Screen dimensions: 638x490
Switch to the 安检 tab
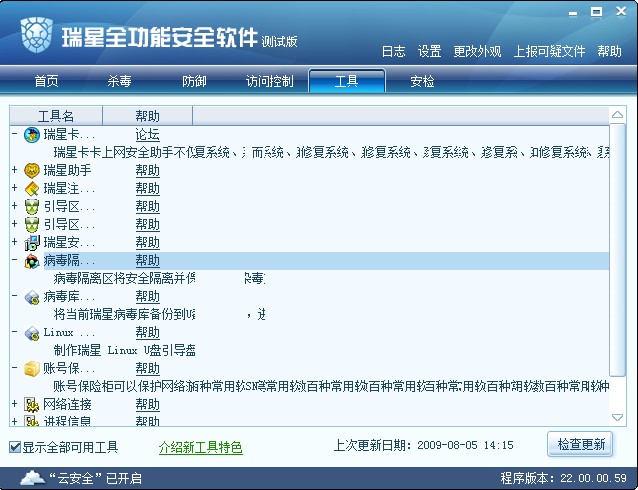tap(422, 81)
